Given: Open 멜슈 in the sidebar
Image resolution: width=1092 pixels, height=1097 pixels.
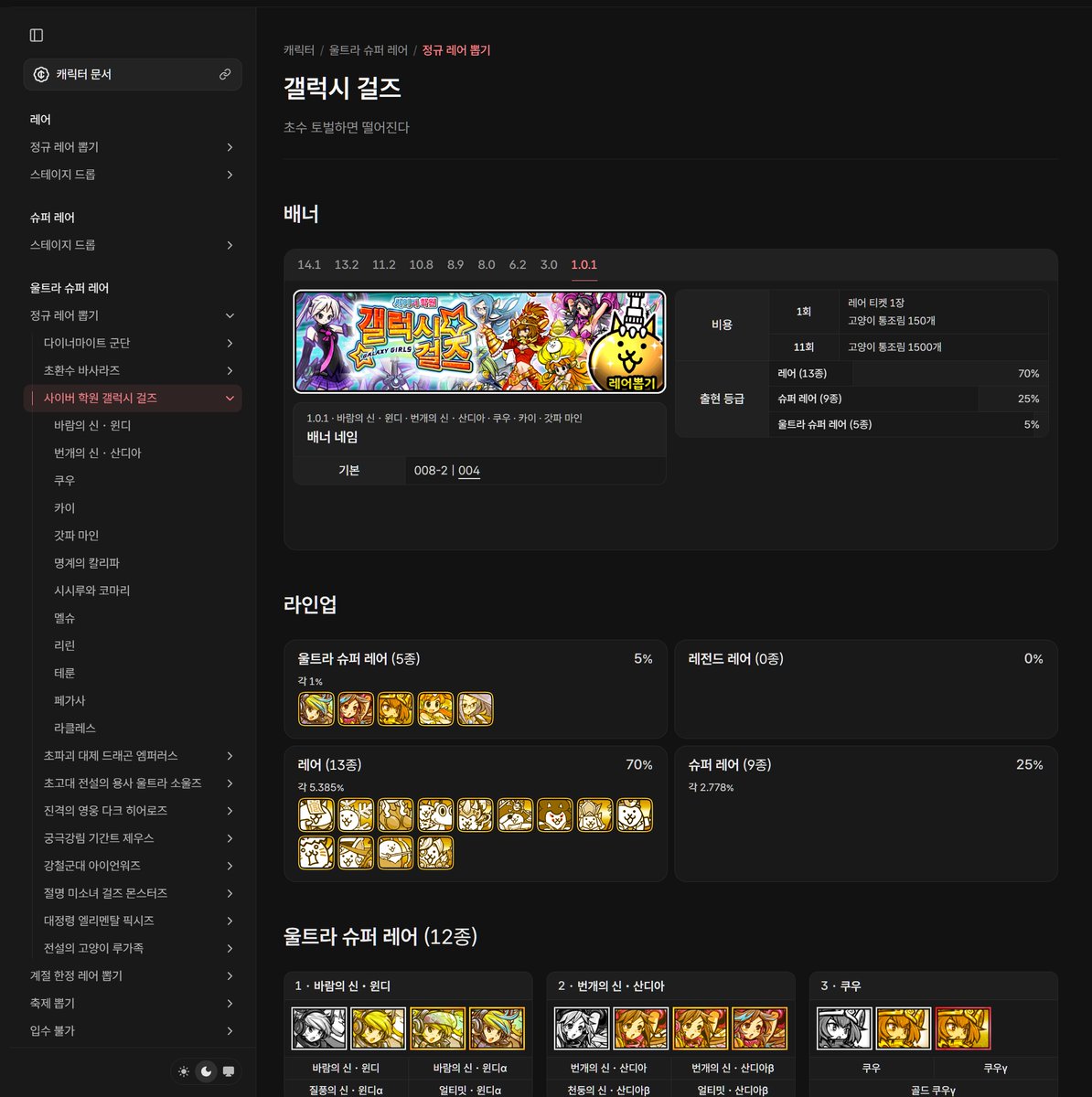Looking at the screenshot, I should pyautogui.click(x=64, y=618).
